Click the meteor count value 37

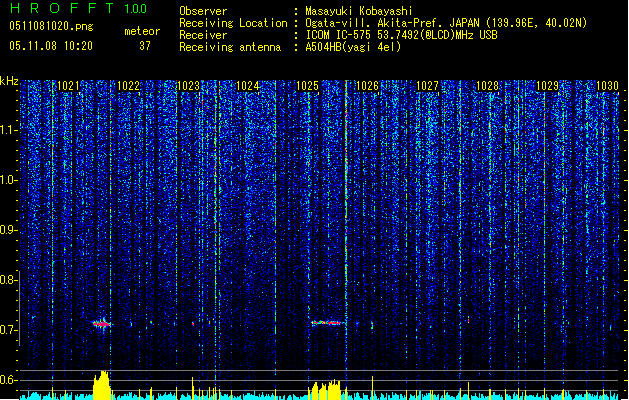[145, 46]
